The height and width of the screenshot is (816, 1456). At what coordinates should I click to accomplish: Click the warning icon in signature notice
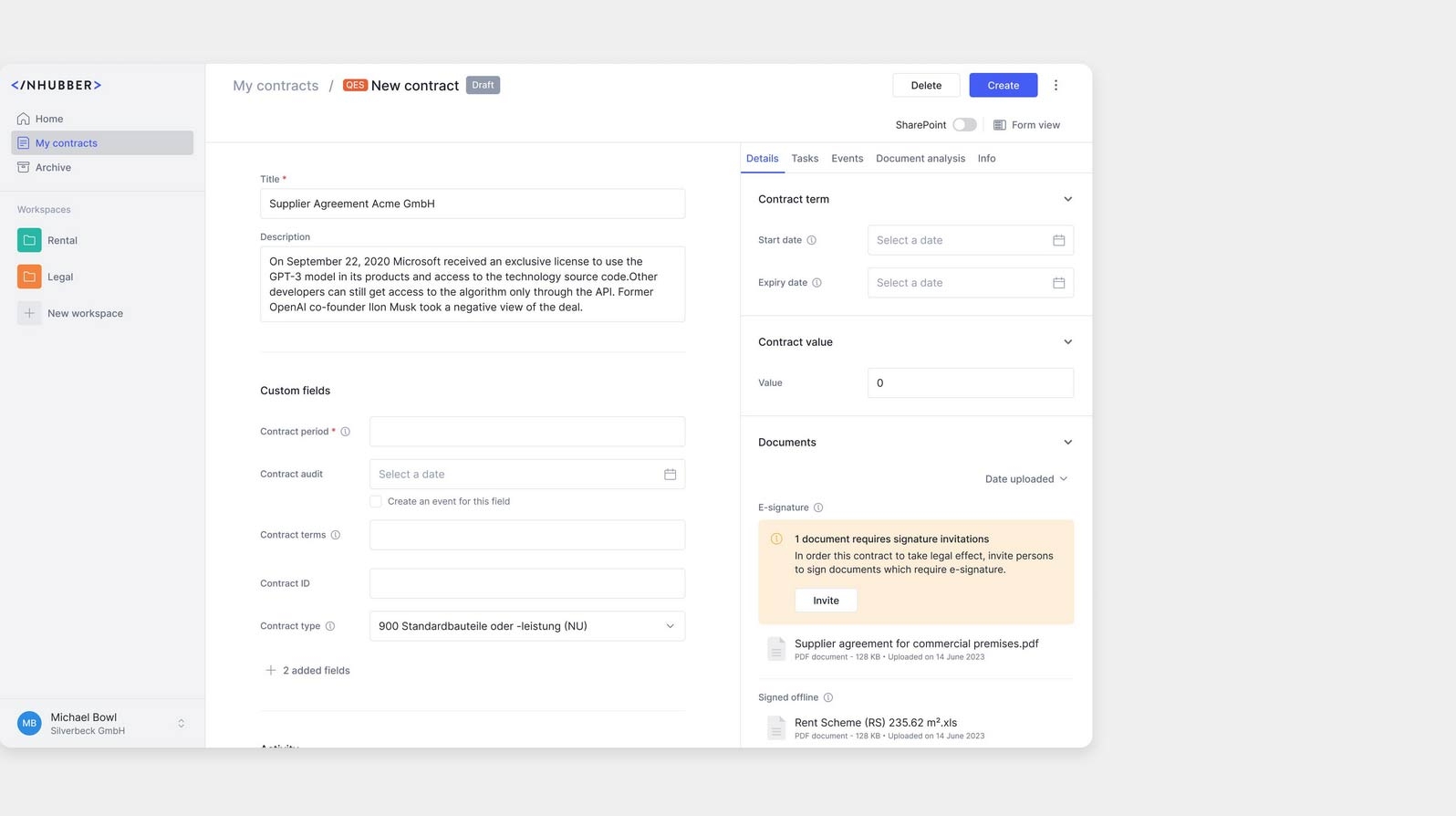[776, 539]
